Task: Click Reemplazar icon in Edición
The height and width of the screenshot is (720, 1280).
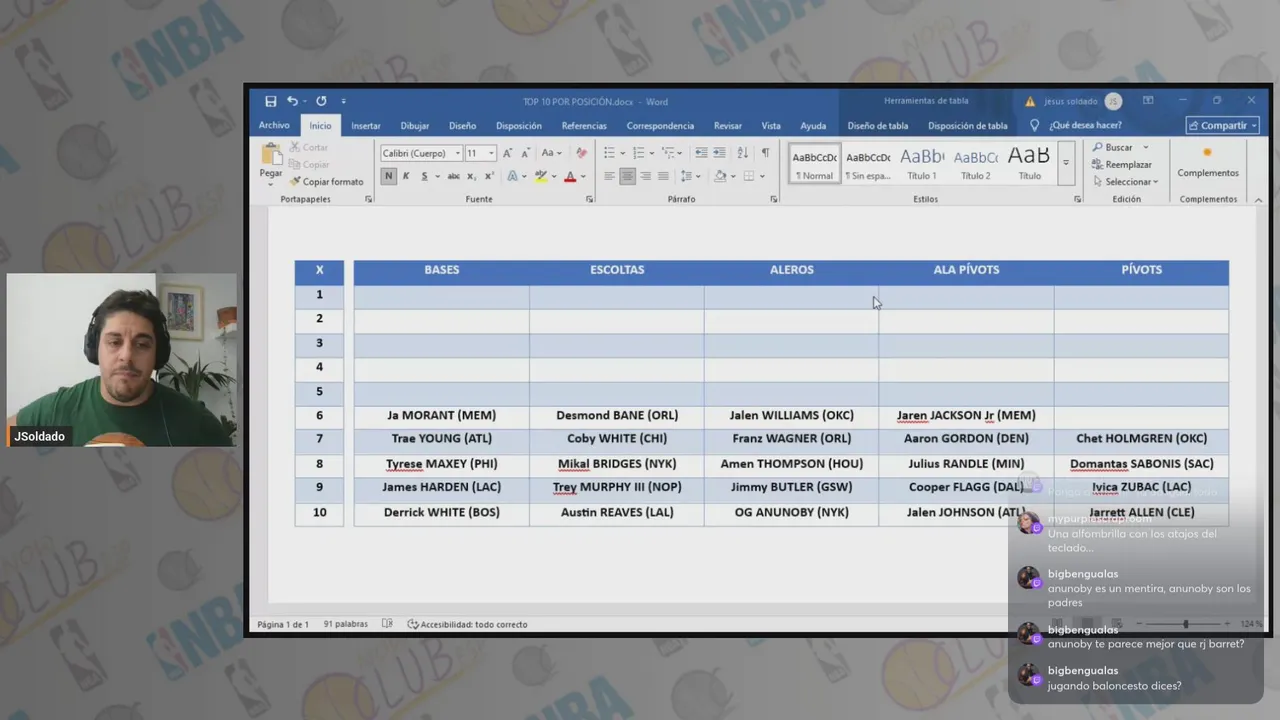Action: tap(1098, 164)
